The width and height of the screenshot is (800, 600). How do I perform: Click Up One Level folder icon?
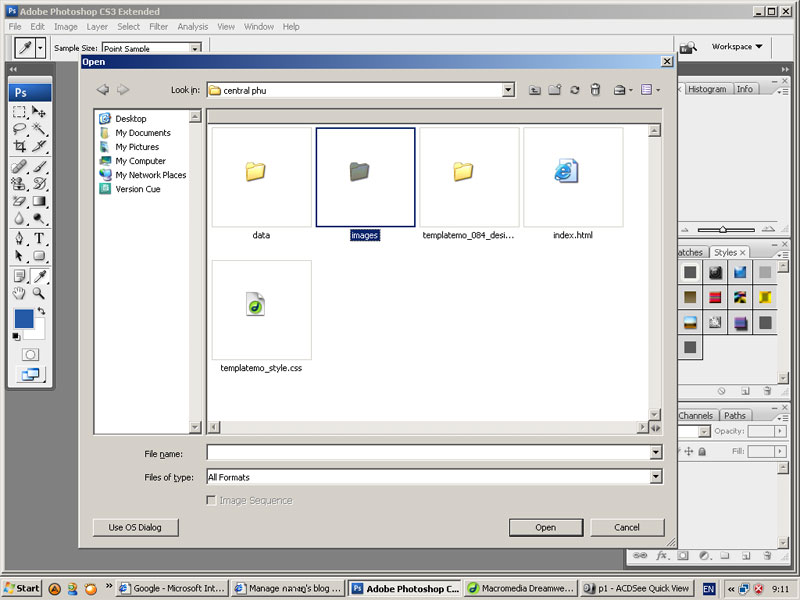tap(534, 90)
